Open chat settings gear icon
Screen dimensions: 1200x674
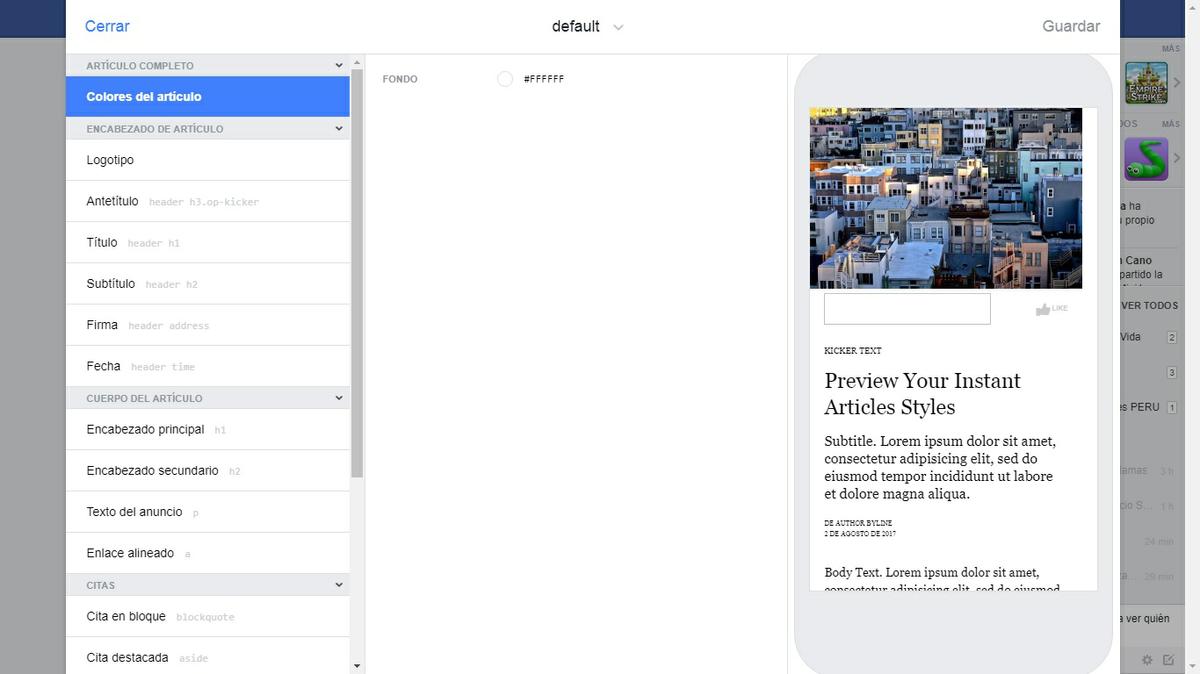[x=1147, y=660]
